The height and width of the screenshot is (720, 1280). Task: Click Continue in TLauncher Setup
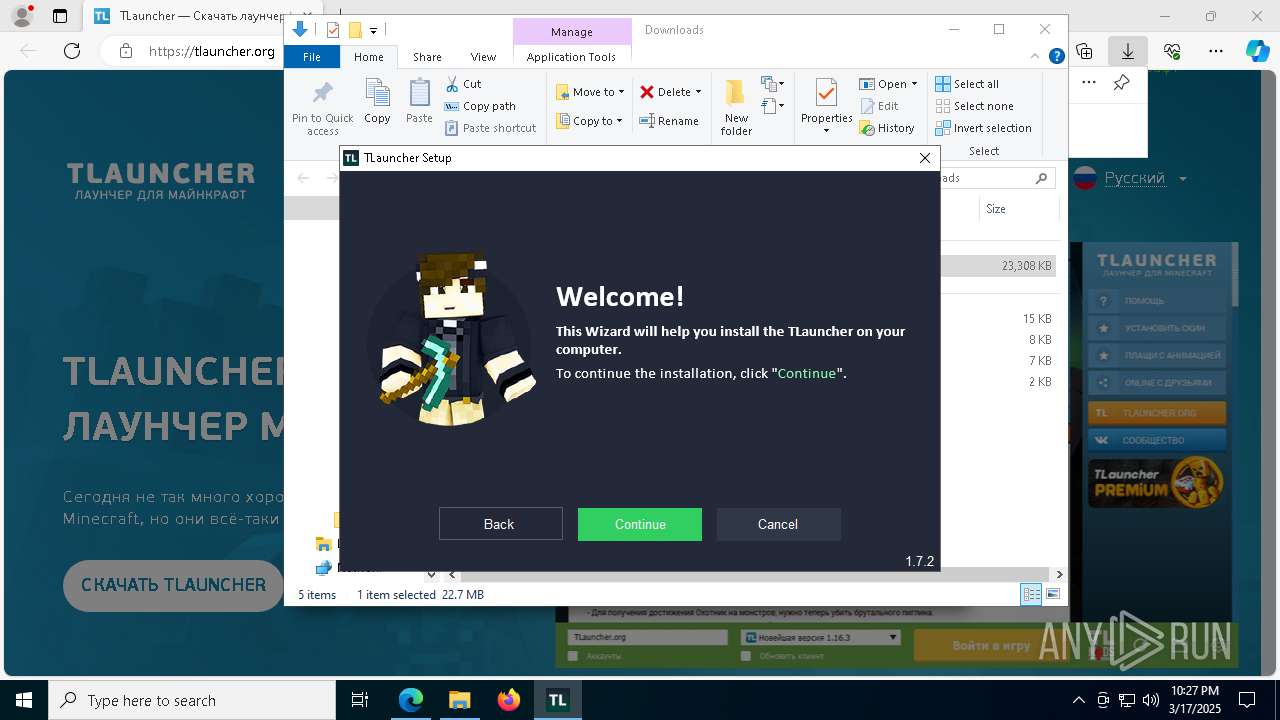pos(640,524)
